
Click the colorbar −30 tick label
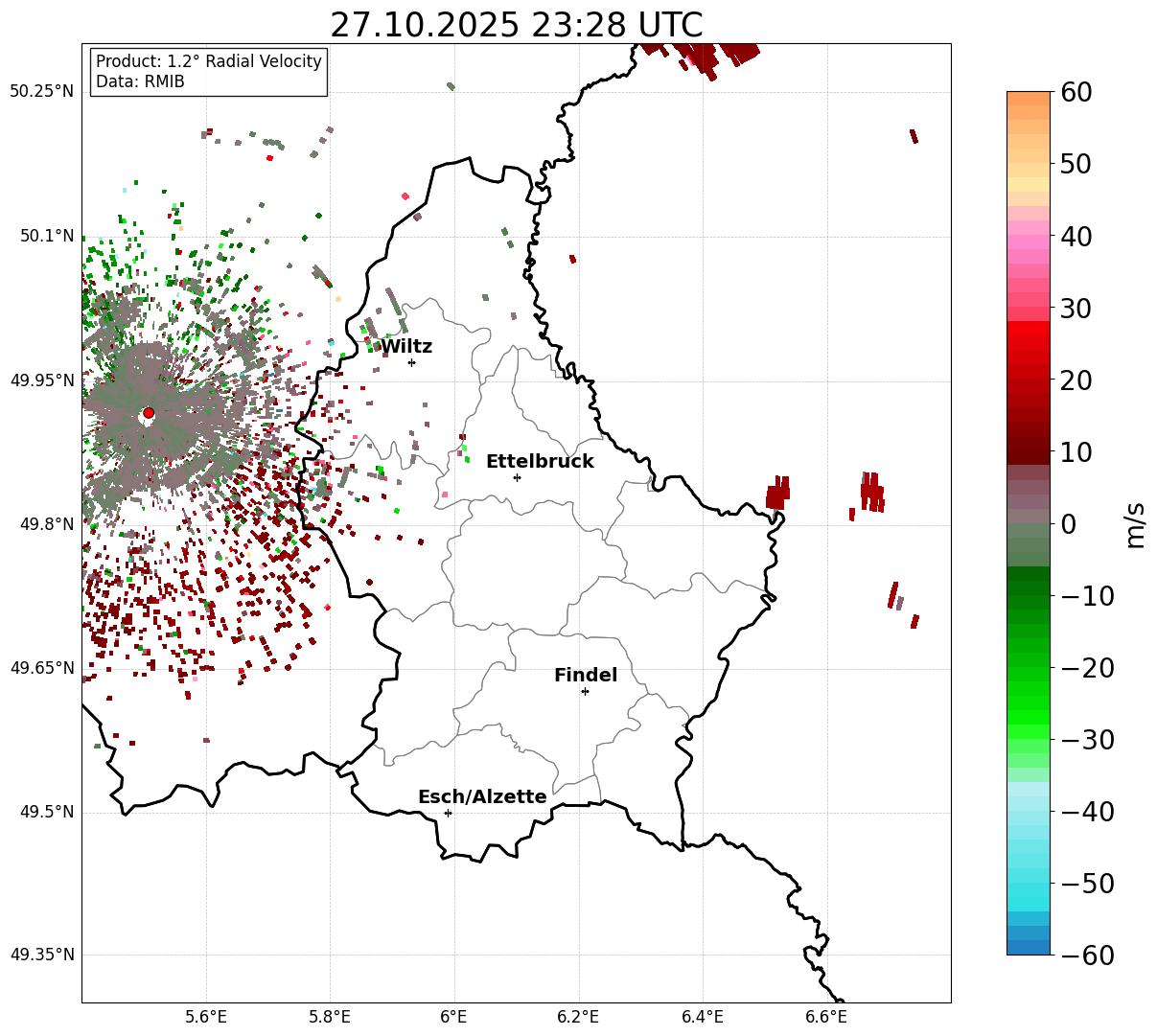point(1087,740)
